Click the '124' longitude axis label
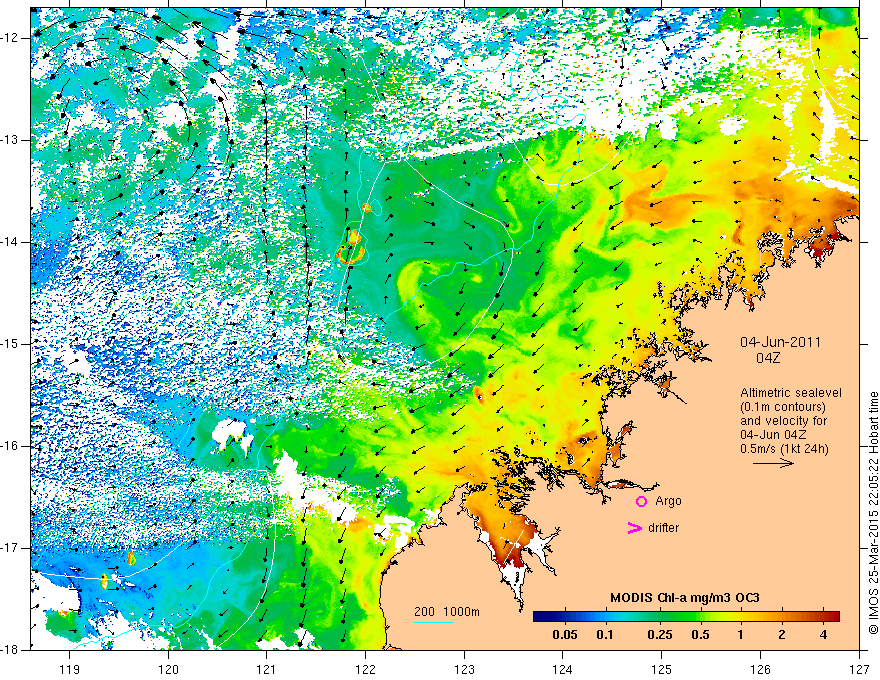The width and height of the screenshot is (880, 680). pos(563,670)
